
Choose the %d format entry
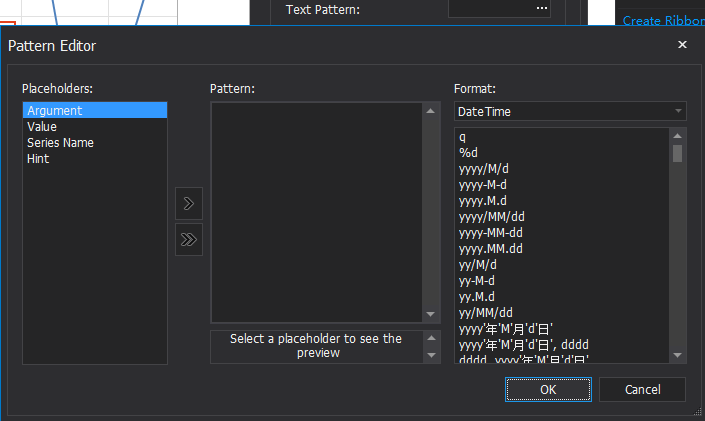pos(469,152)
